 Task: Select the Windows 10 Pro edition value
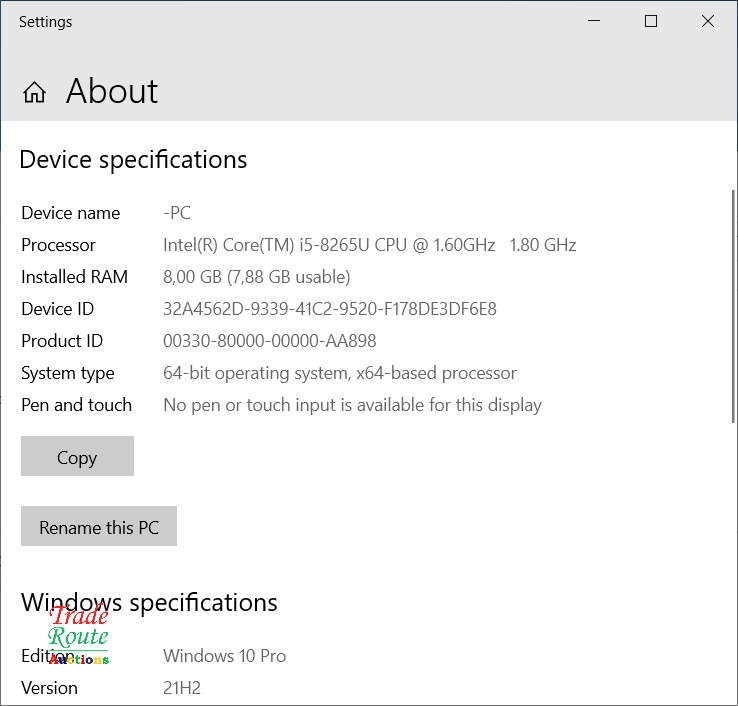pos(225,656)
